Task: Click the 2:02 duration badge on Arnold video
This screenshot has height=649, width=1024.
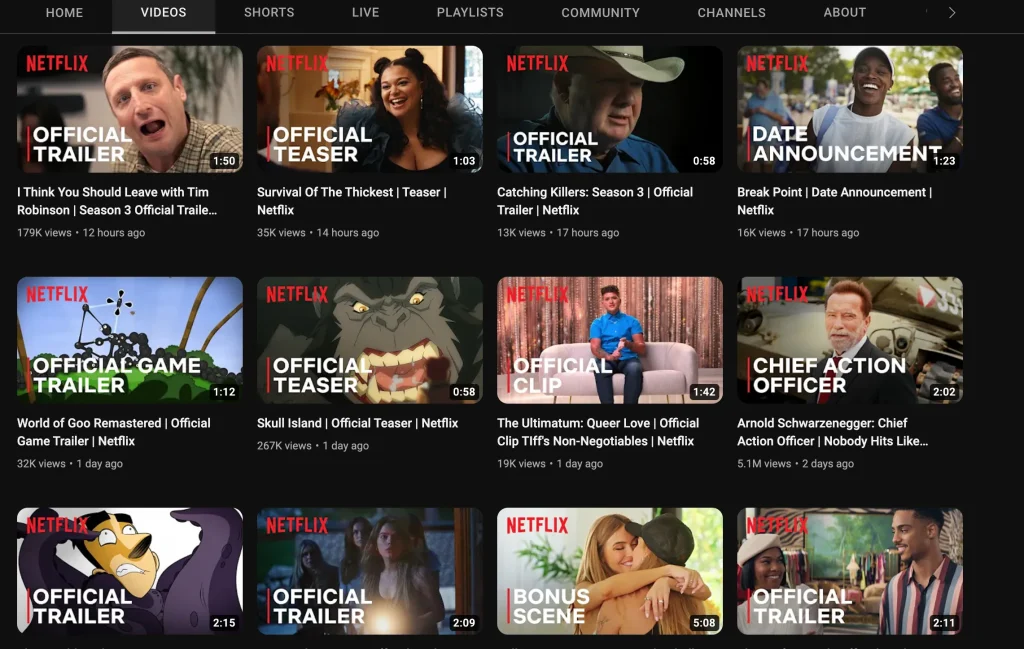Action: pos(943,392)
